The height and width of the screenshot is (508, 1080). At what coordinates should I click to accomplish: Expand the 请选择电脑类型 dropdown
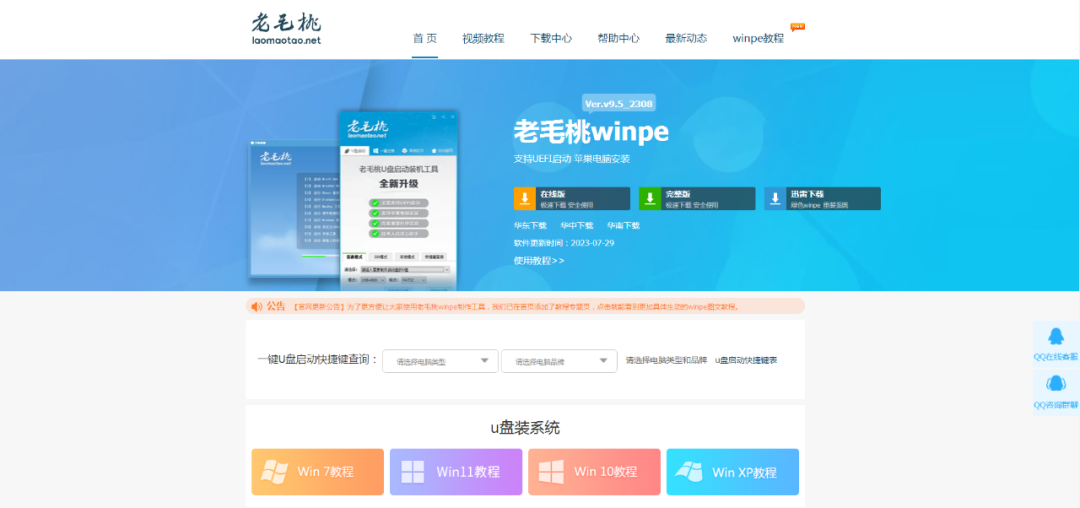click(x=440, y=361)
